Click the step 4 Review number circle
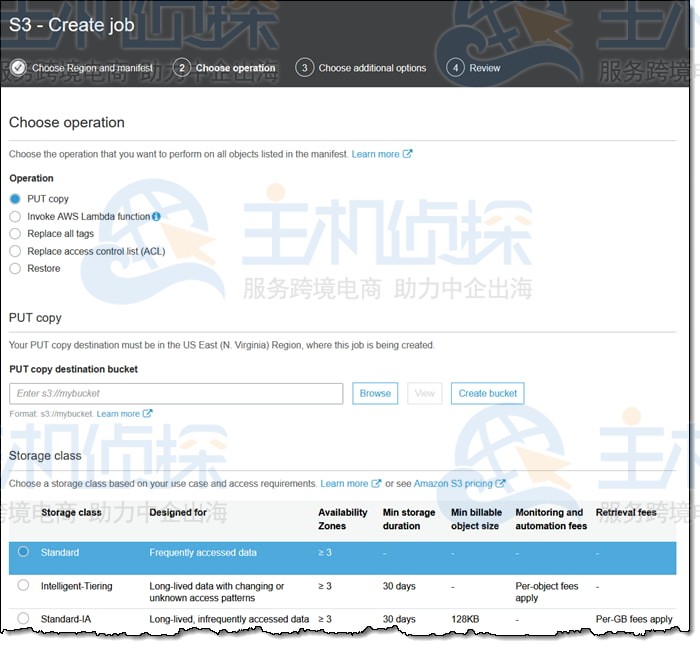The image size is (700, 646). 455,68
